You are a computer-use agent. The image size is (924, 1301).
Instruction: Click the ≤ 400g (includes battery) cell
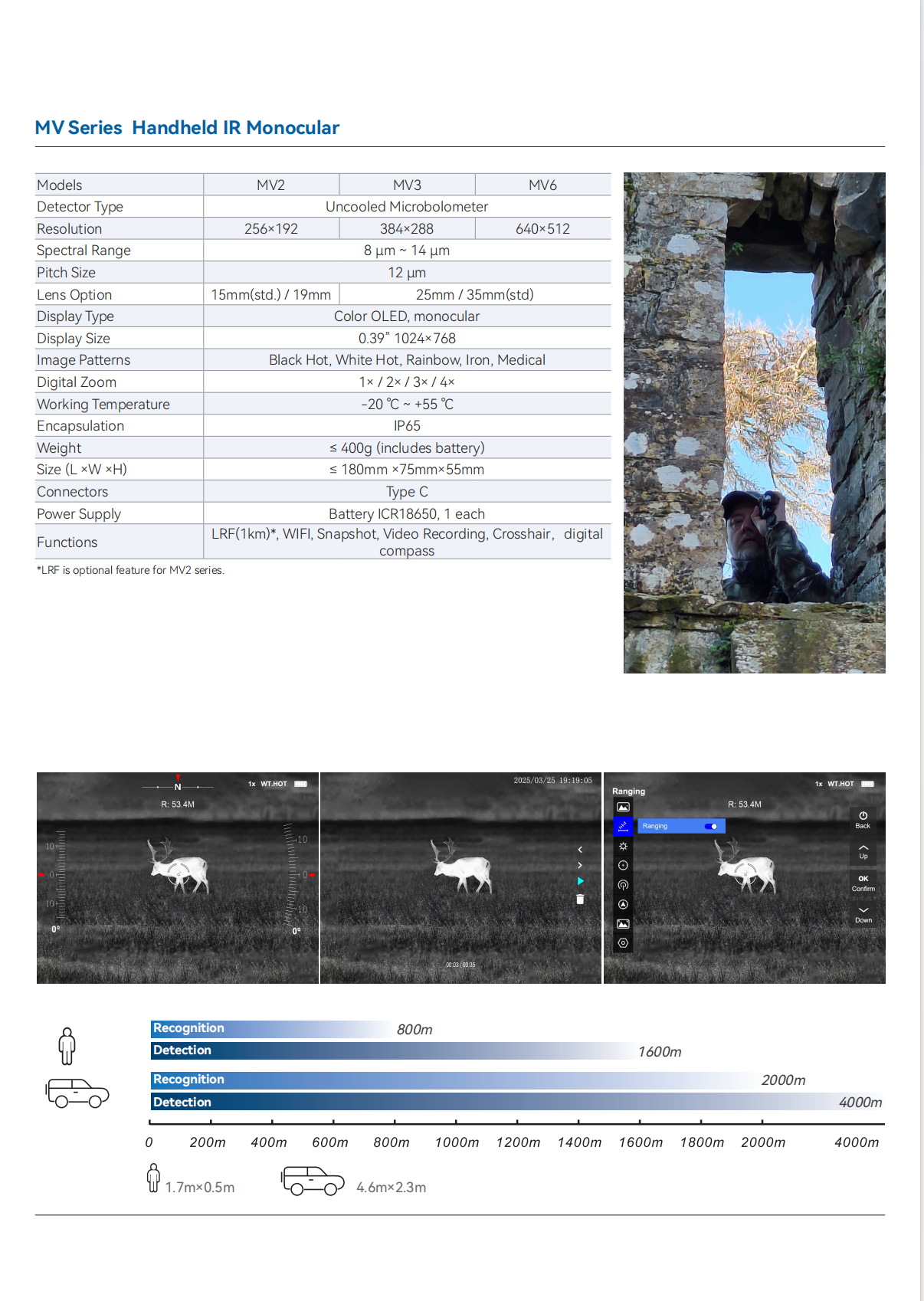click(407, 448)
